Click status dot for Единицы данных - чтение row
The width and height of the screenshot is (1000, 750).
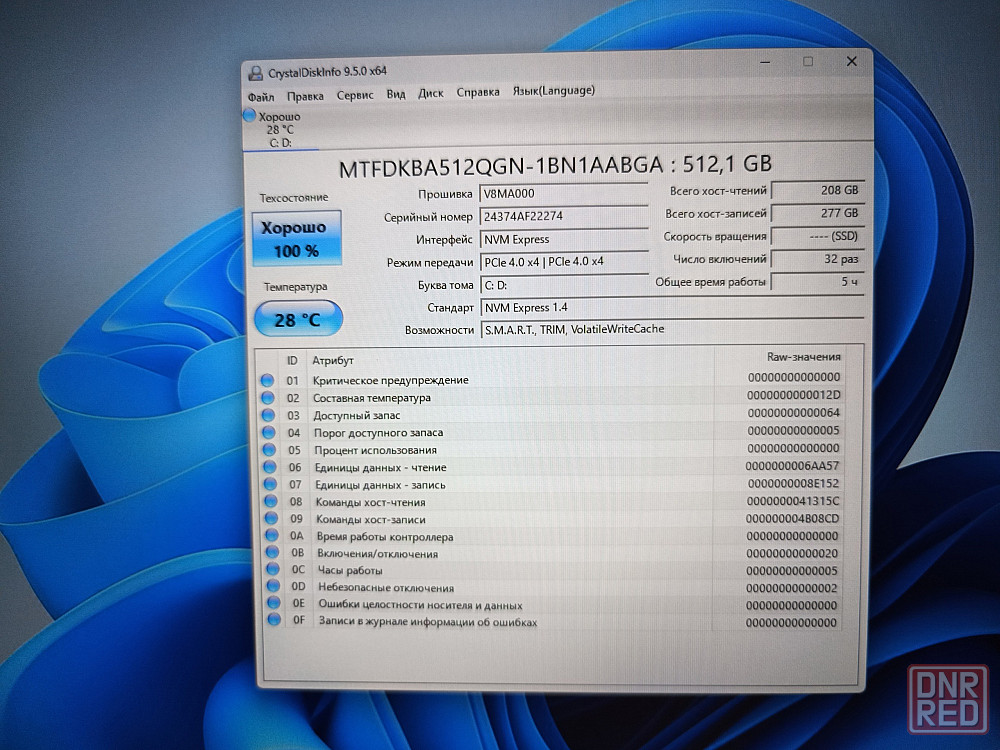(270, 467)
